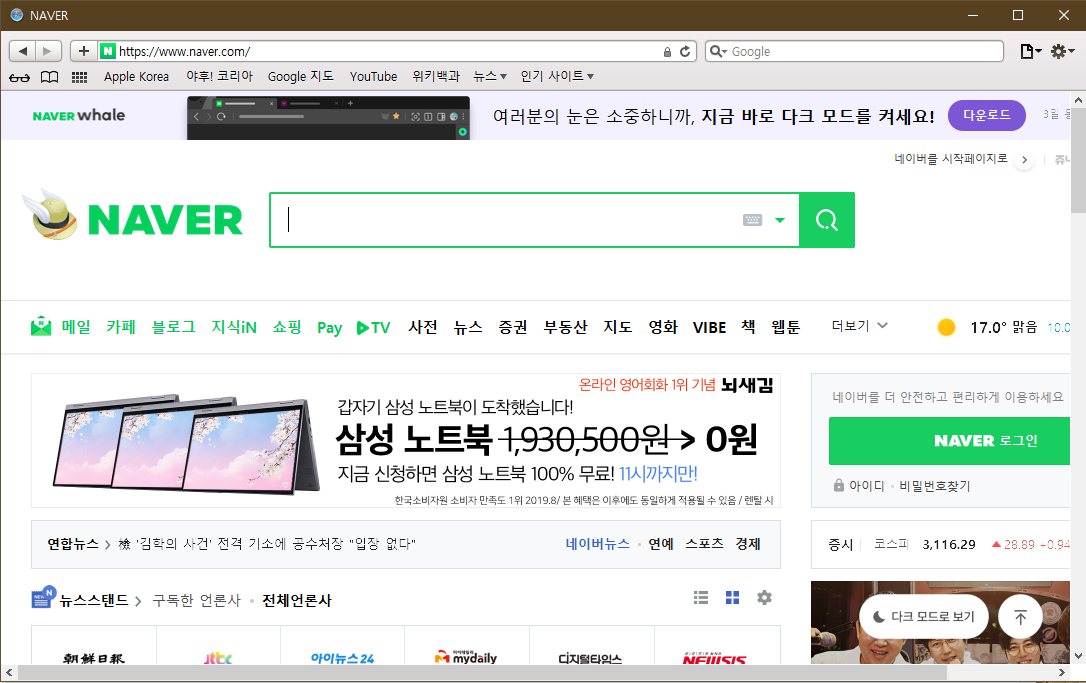The height and width of the screenshot is (683, 1086).
Task: Switch news stand to grid view
Action: [732, 598]
